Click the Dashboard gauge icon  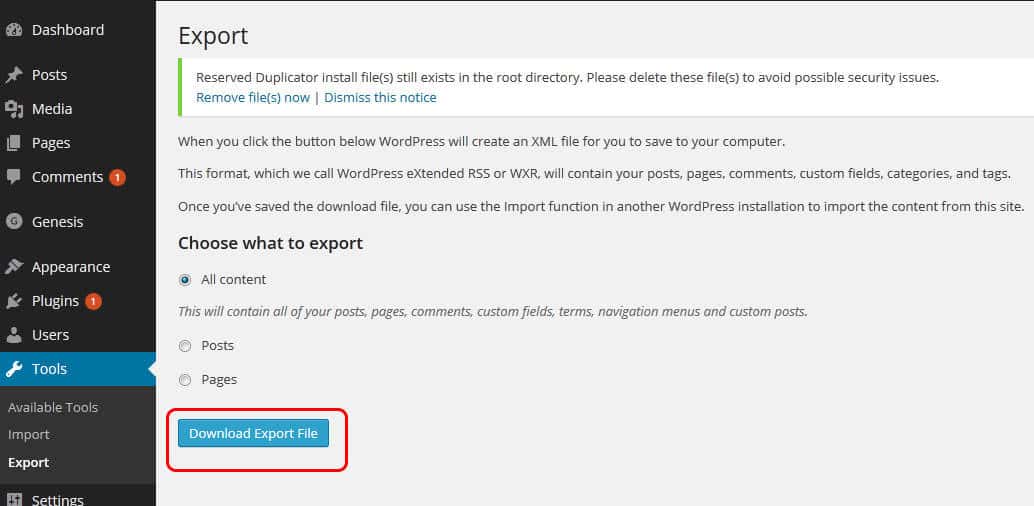14,30
